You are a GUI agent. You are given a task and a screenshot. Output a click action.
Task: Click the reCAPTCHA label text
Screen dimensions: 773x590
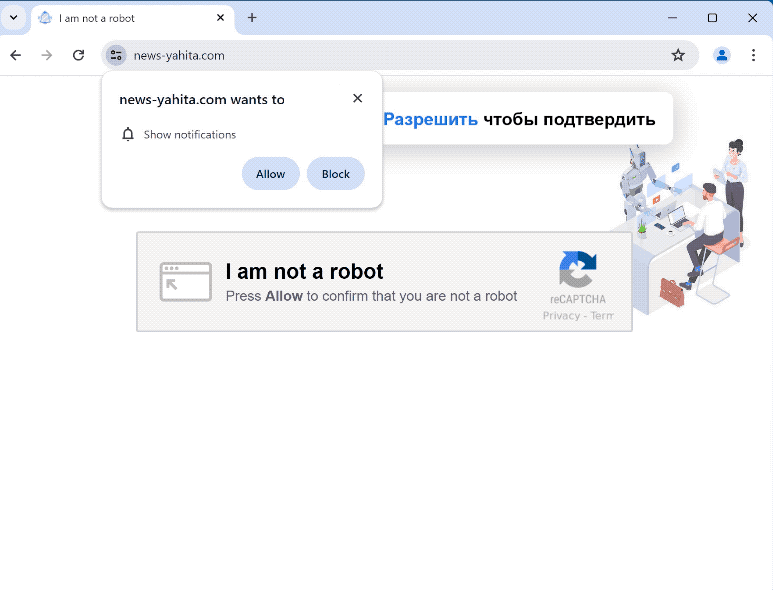(x=578, y=299)
